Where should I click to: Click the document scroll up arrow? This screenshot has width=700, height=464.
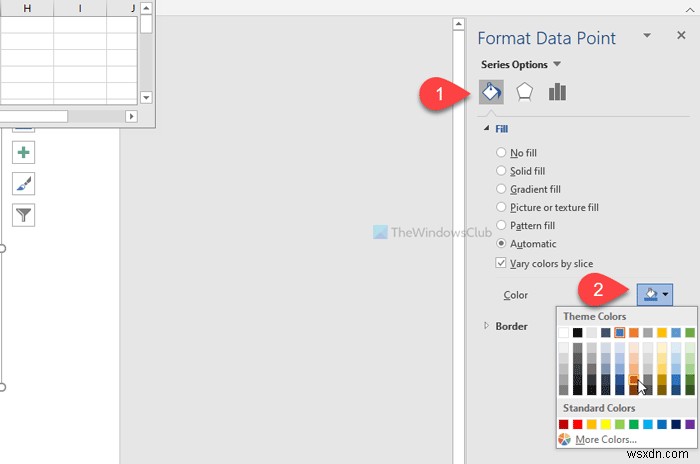click(458, 24)
